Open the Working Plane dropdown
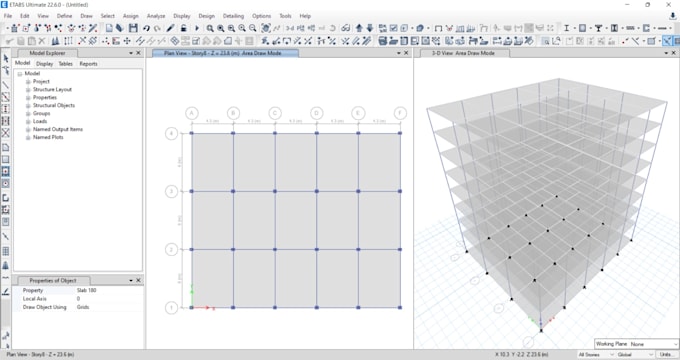Viewport: 680px width, 360px height. coord(675,344)
